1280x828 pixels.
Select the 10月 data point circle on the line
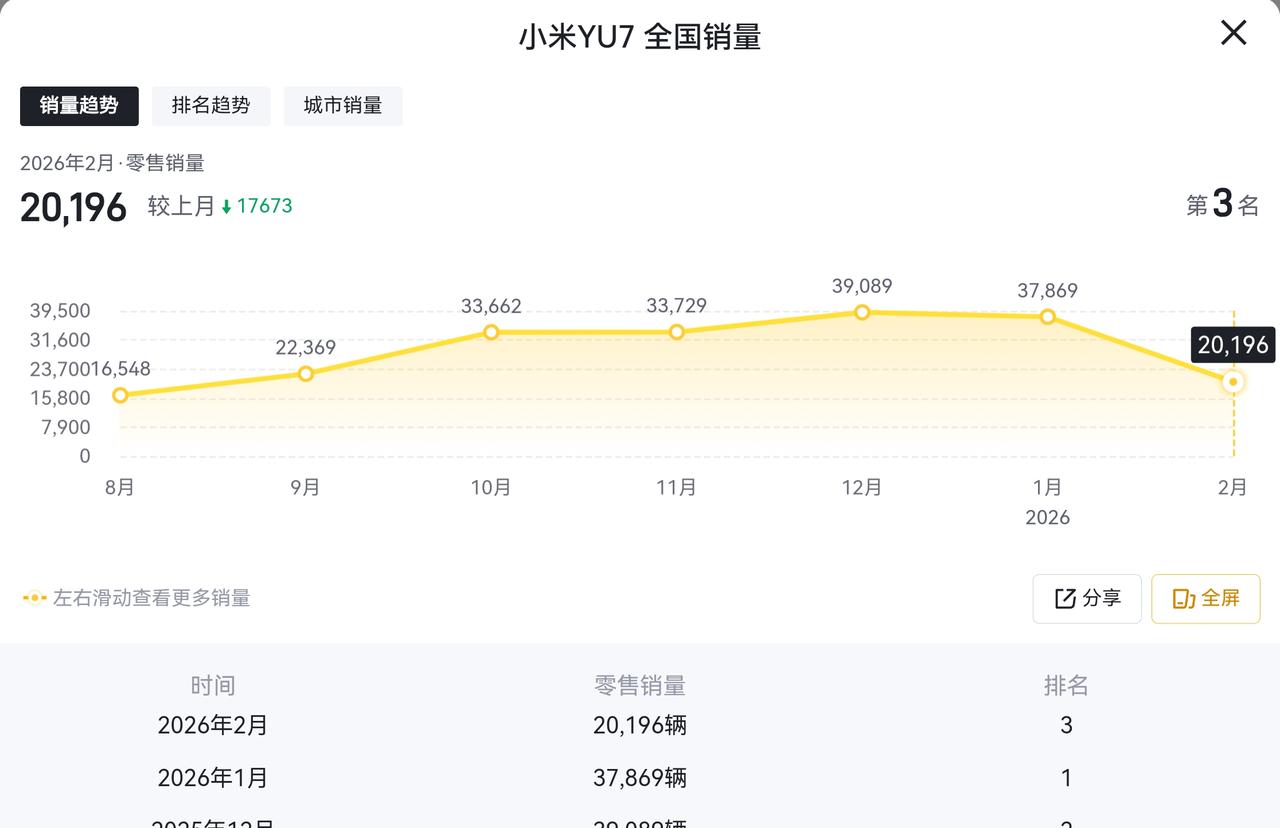pos(491,332)
